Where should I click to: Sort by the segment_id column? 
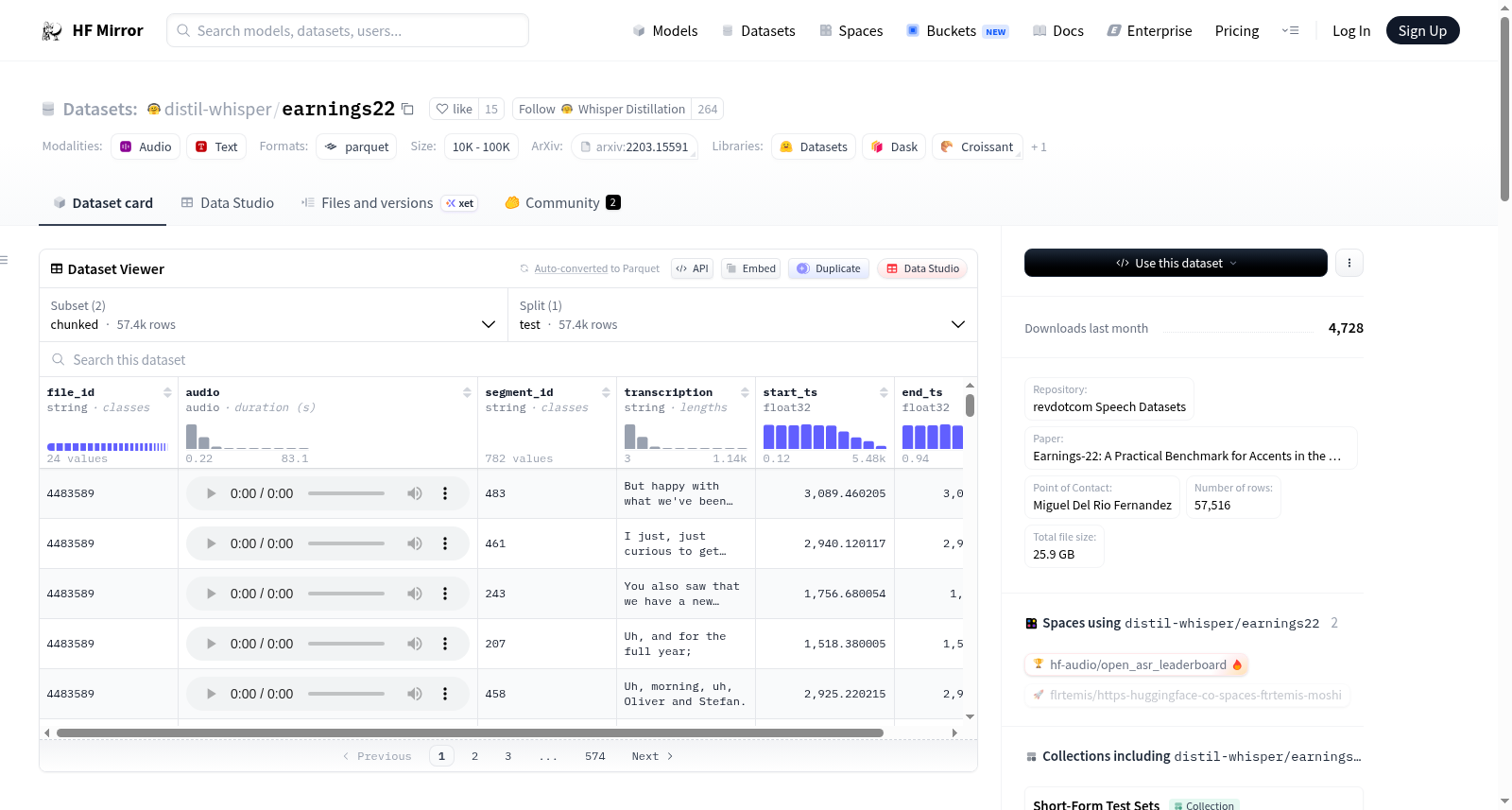pos(606,392)
